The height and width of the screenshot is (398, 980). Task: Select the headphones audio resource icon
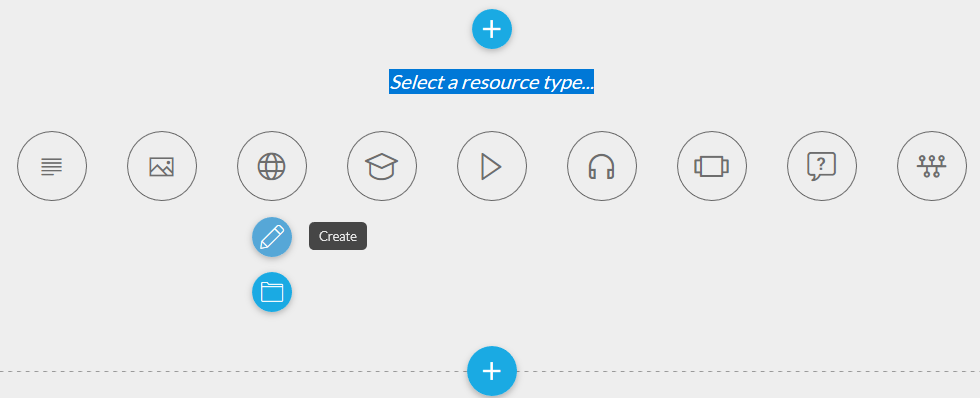[602, 166]
